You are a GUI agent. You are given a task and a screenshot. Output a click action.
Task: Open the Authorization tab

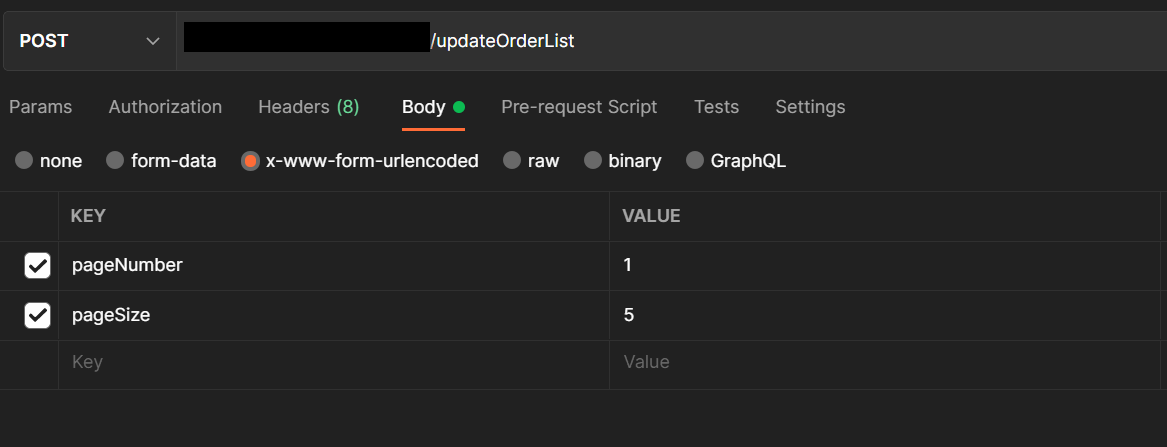tap(165, 107)
